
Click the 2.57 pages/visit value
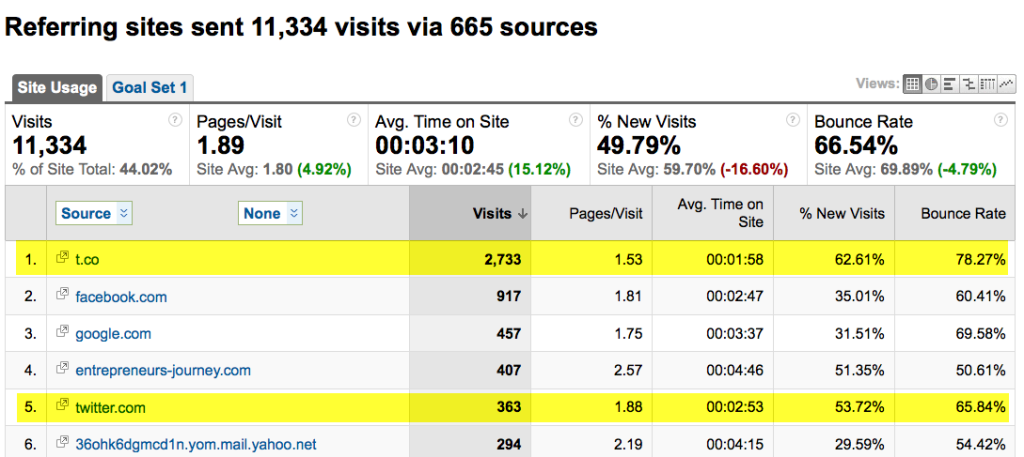(628, 371)
